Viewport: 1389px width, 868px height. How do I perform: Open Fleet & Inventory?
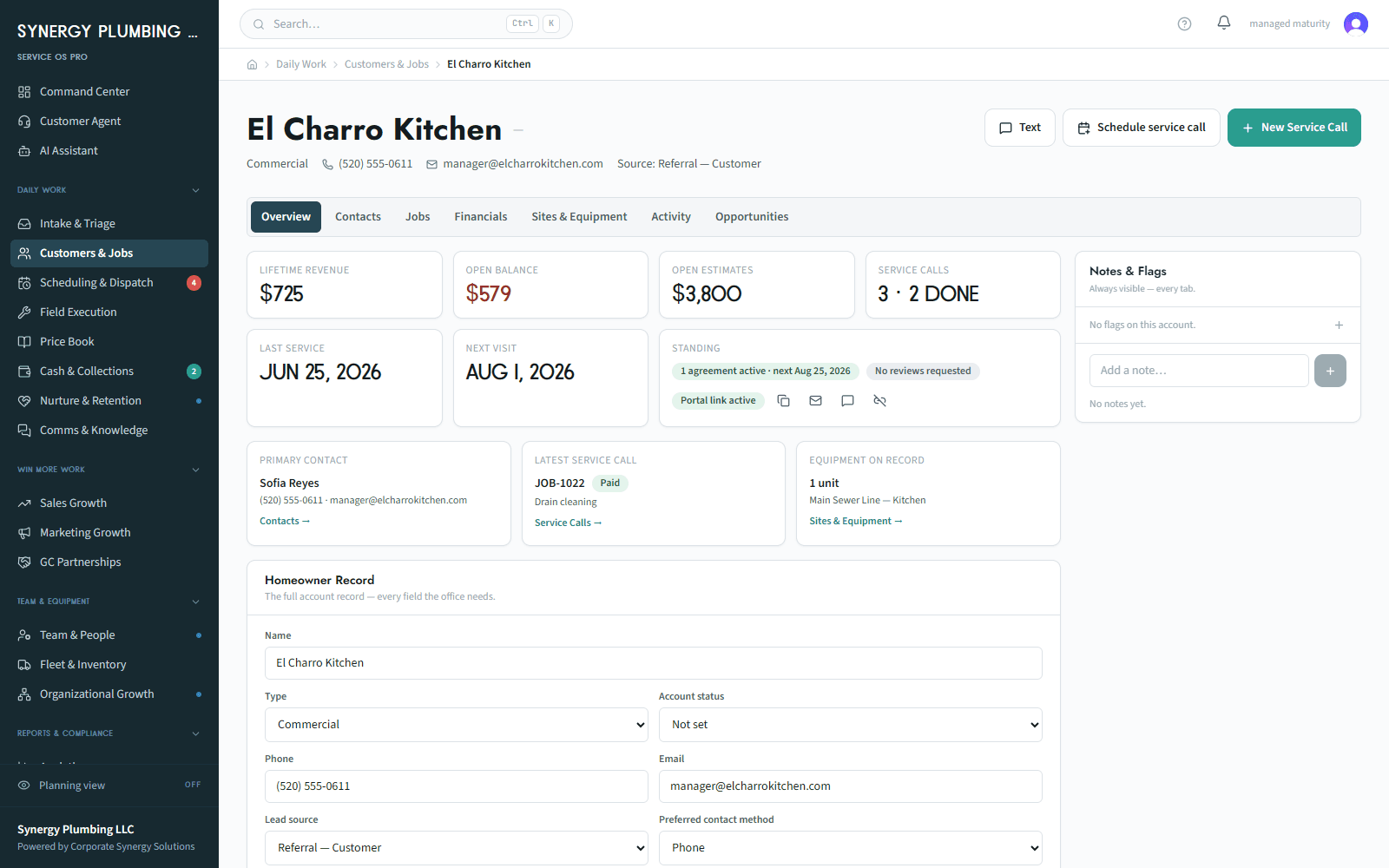coord(109,664)
